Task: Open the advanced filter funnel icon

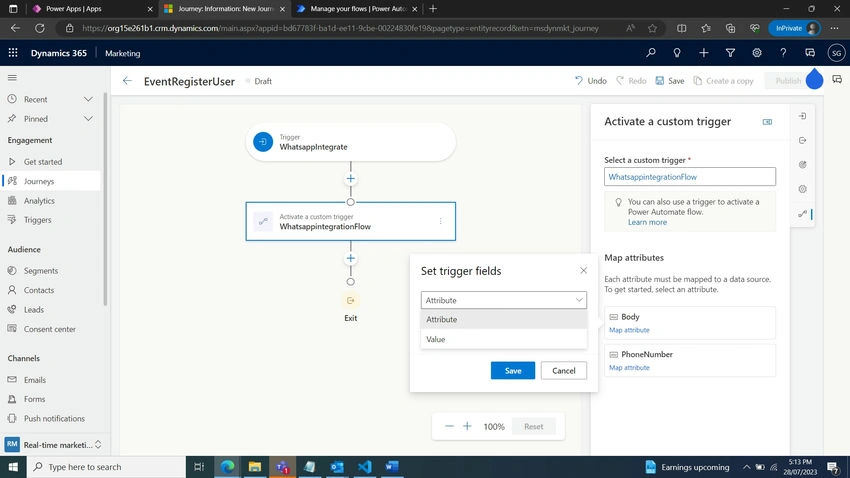Action: coord(730,53)
